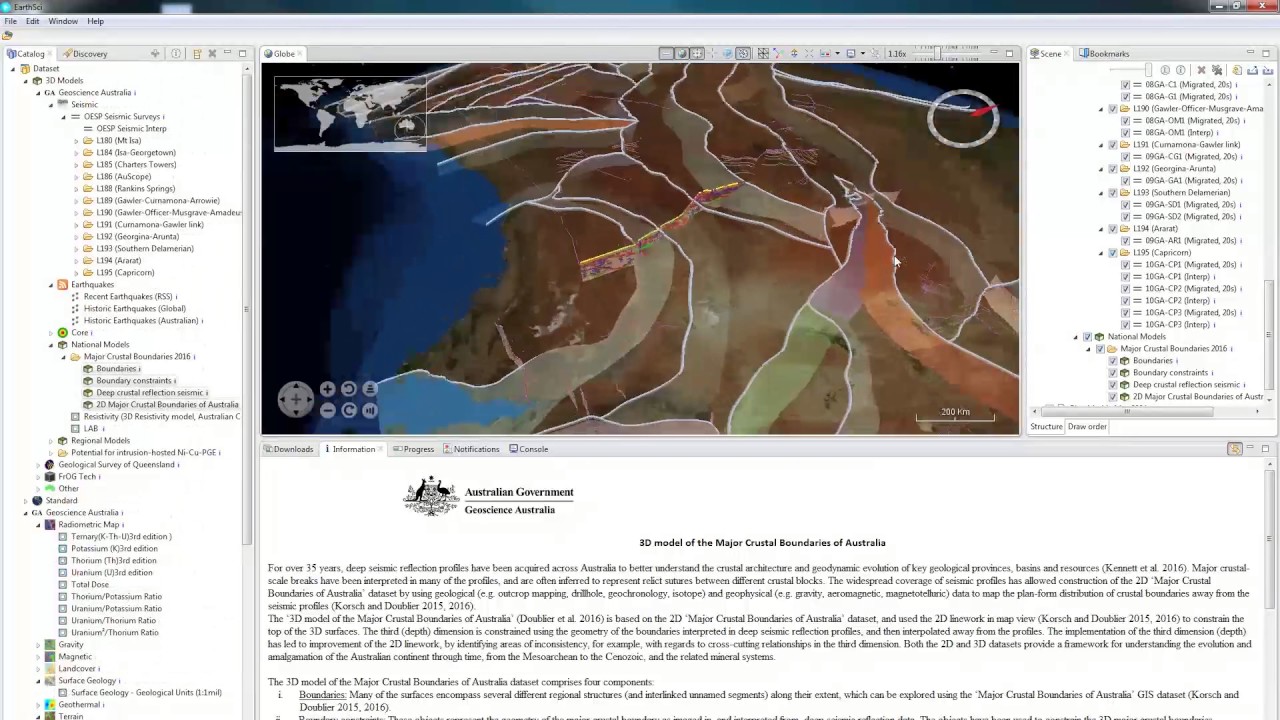
Task: Switch to the Bookmarks tab
Action: point(1104,54)
